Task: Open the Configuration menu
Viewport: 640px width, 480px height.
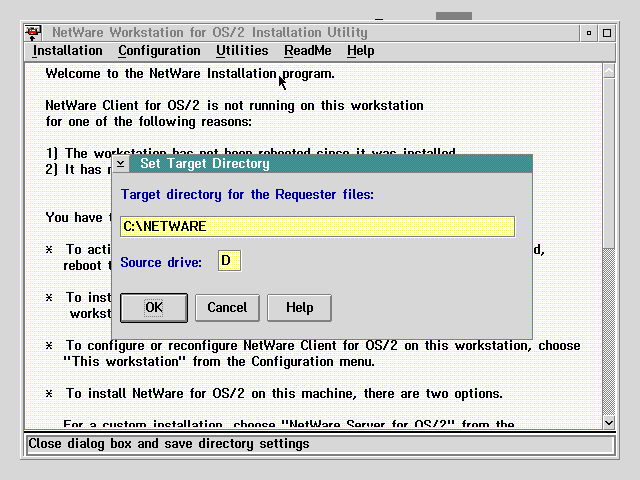Action: 159,51
